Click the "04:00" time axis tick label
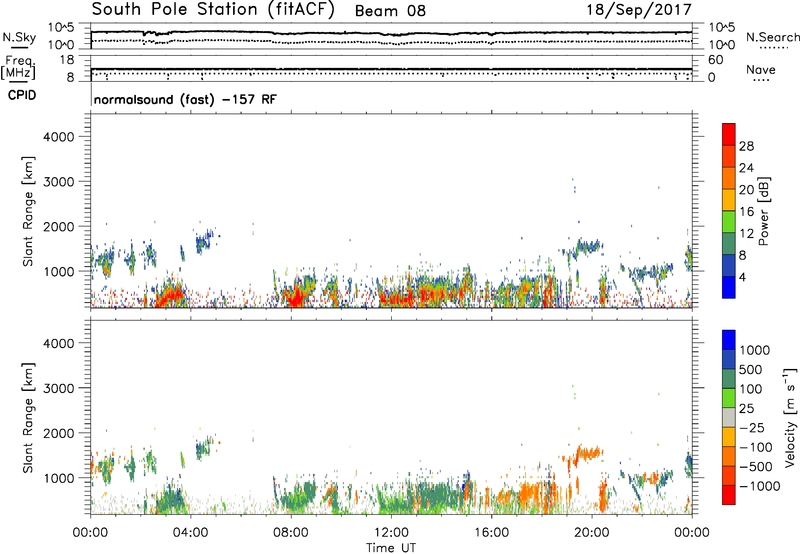 click(190, 533)
